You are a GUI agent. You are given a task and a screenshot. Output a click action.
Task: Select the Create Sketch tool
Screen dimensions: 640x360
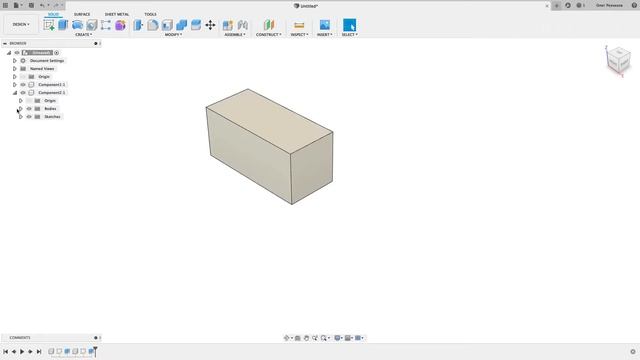click(49, 25)
